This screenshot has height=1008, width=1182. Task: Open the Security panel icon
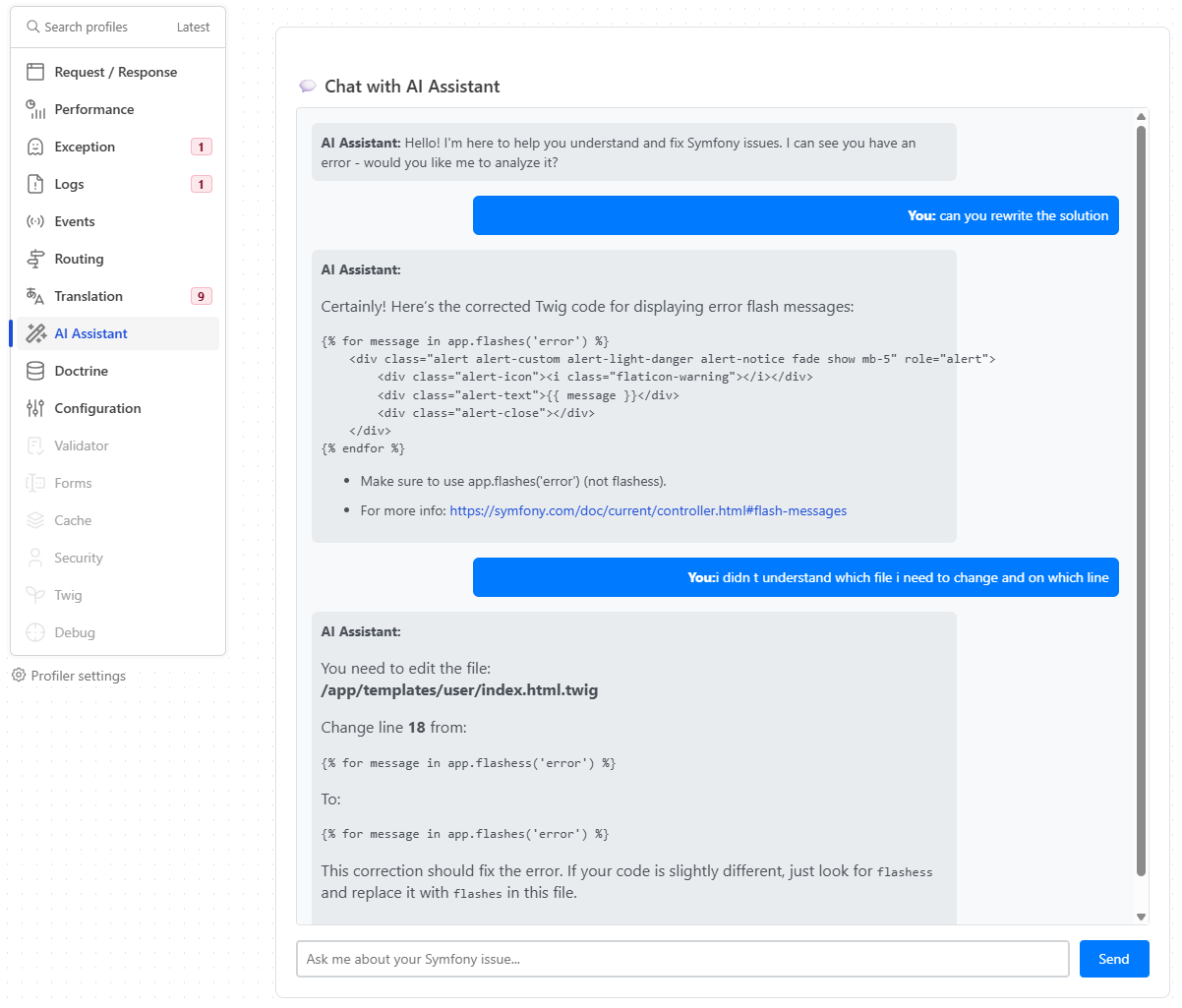point(35,558)
